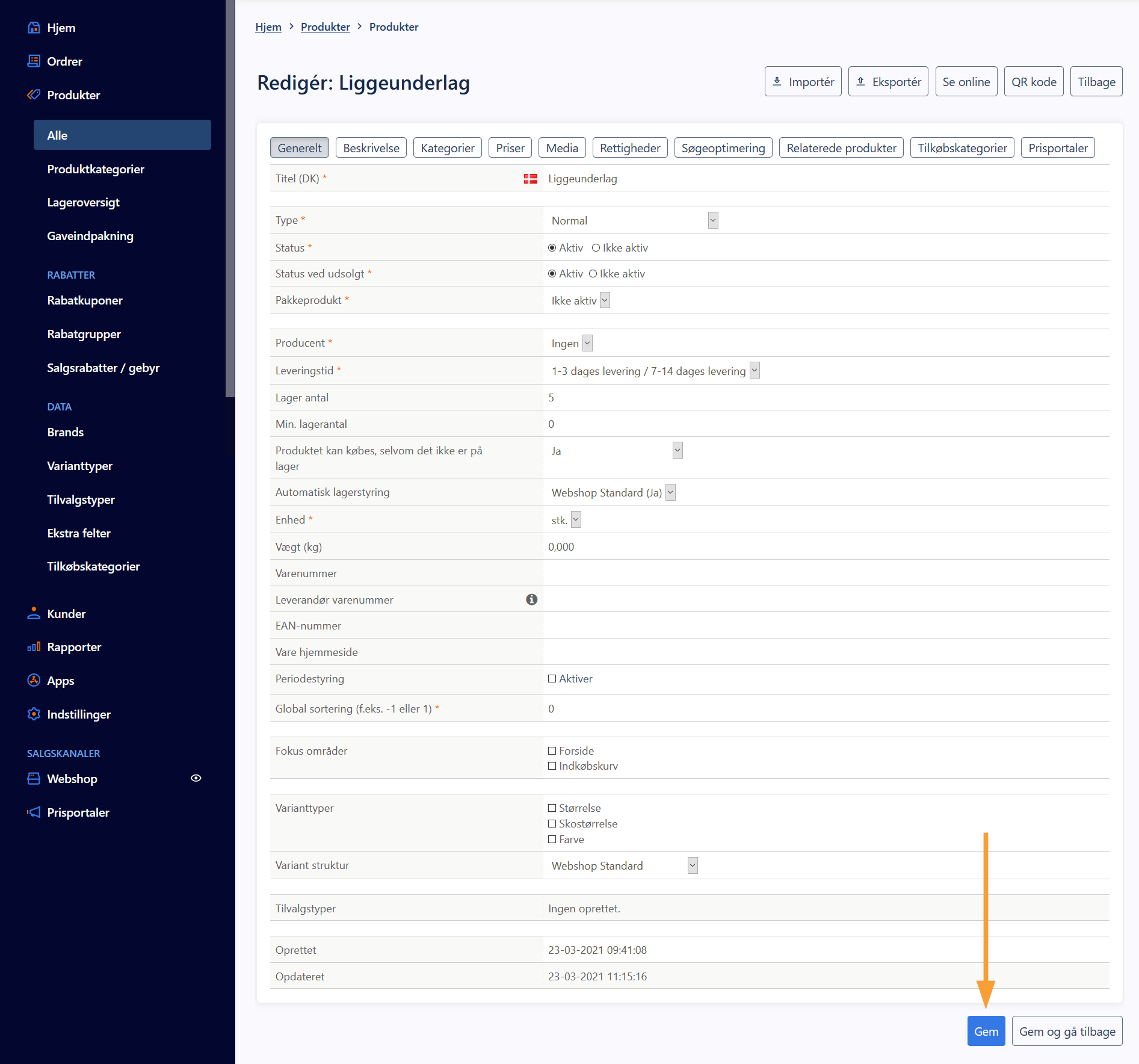Open Gaveindpakning in the sidebar
1139x1064 pixels.
click(90, 236)
